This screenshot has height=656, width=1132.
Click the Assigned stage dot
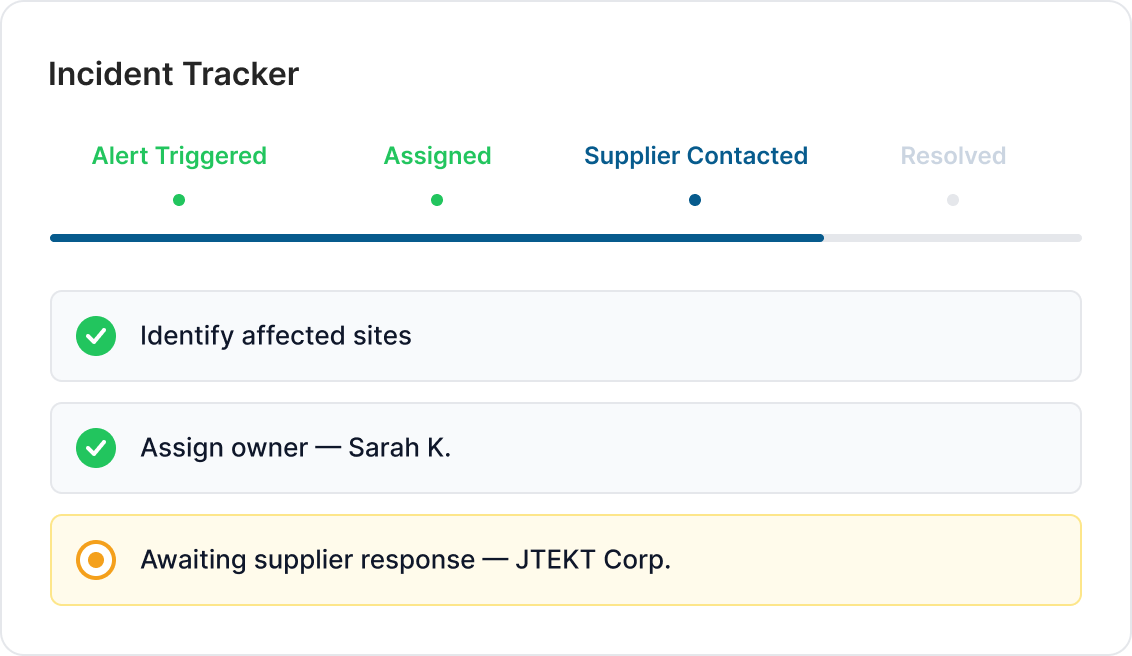(x=437, y=200)
